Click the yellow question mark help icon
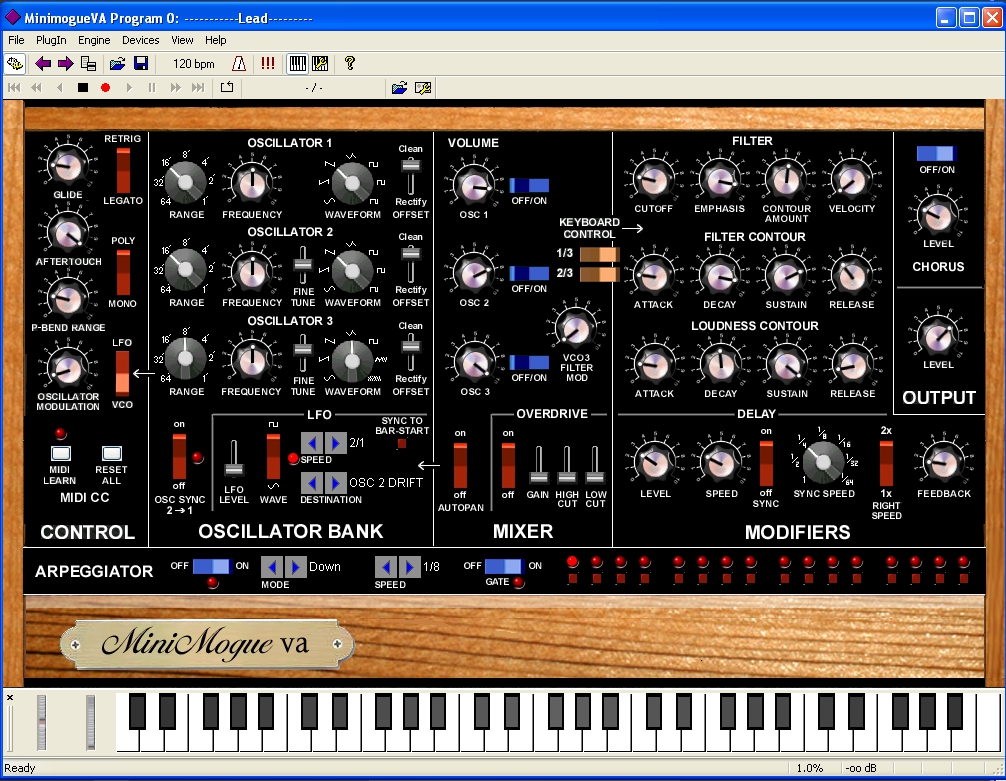 coord(350,63)
